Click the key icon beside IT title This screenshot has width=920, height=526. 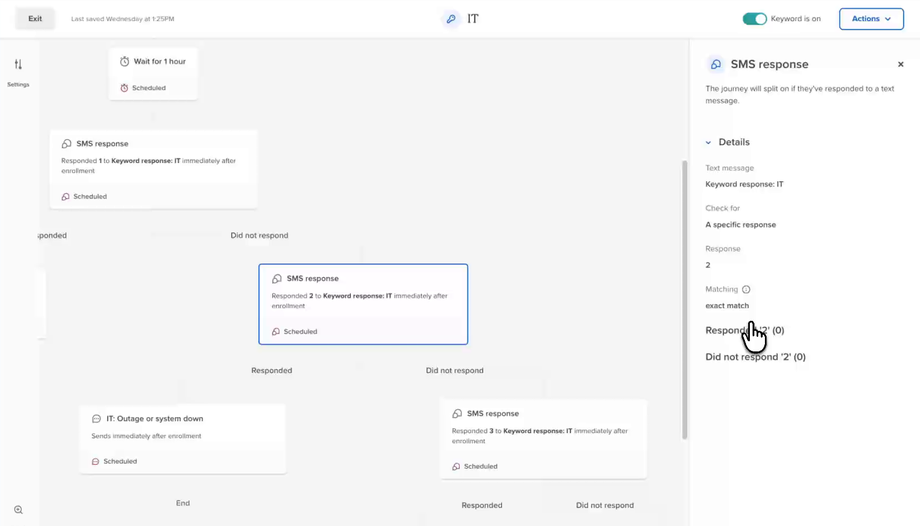pyautogui.click(x=451, y=19)
